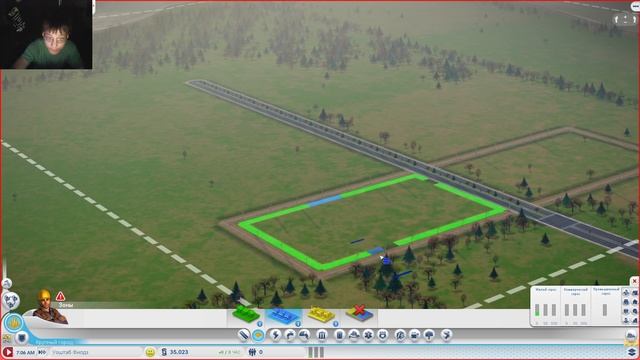Open the Fire department helmet menu

(x=354, y=335)
